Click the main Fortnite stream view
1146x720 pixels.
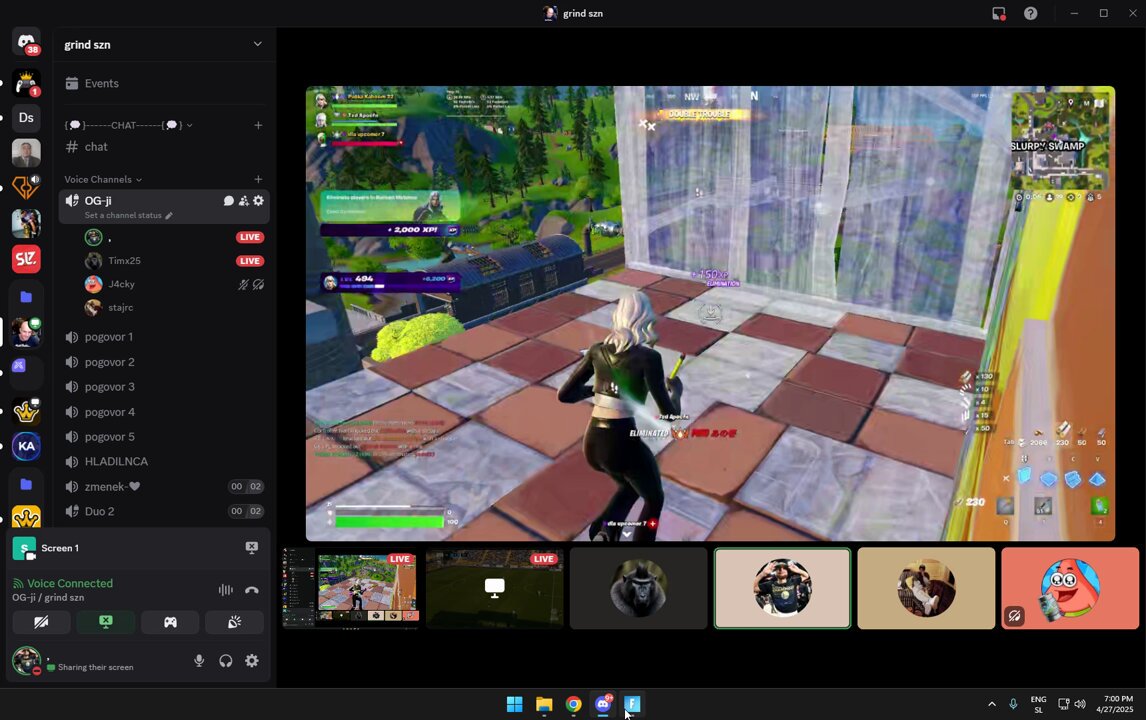(x=710, y=314)
